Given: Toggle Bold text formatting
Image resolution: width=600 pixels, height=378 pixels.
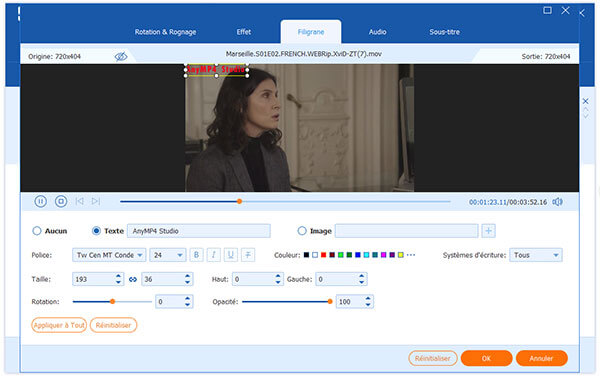Looking at the screenshot, I should click(x=196, y=255).
